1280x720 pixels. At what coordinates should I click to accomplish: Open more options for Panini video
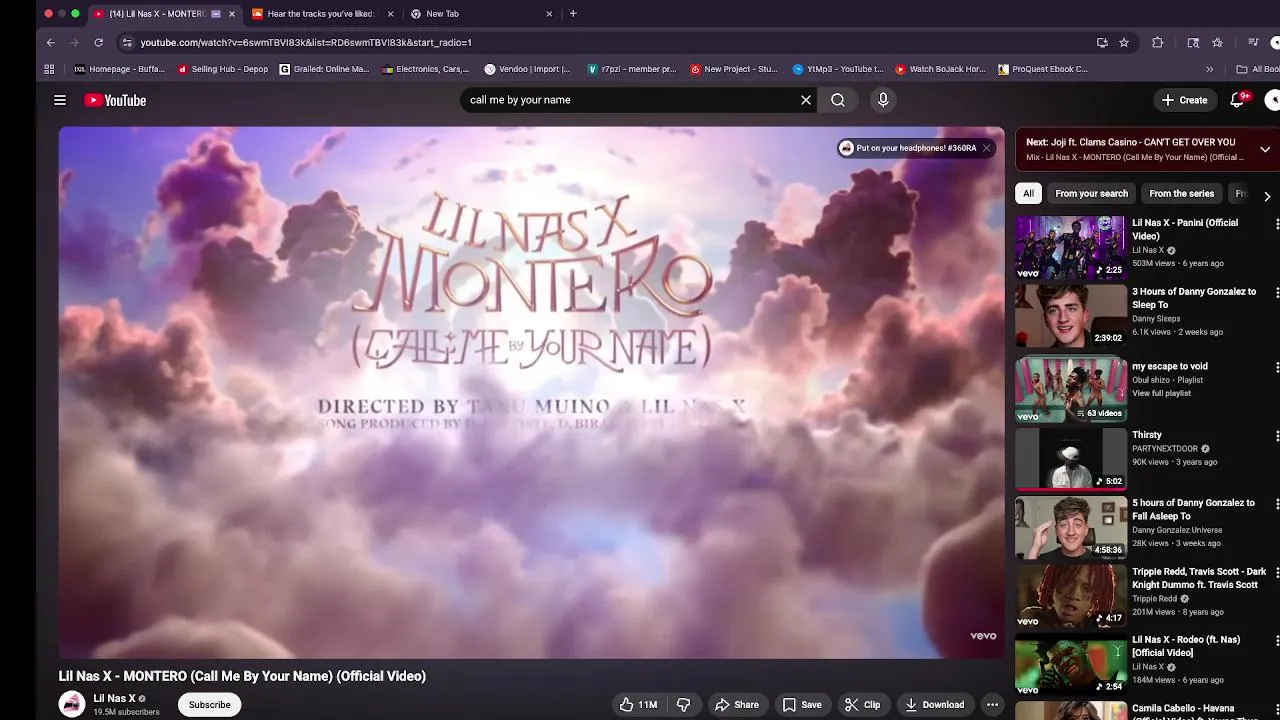click(1276, 224)
